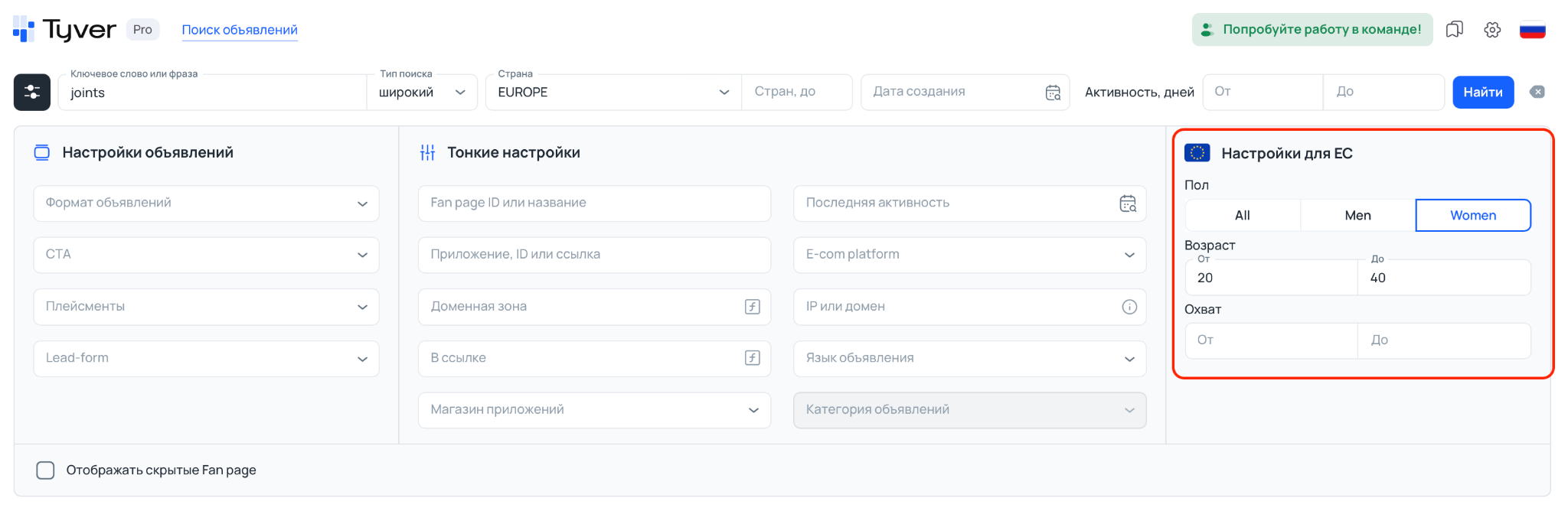
Task: Clear search with the gray X icon
Action: (1537, 92)
